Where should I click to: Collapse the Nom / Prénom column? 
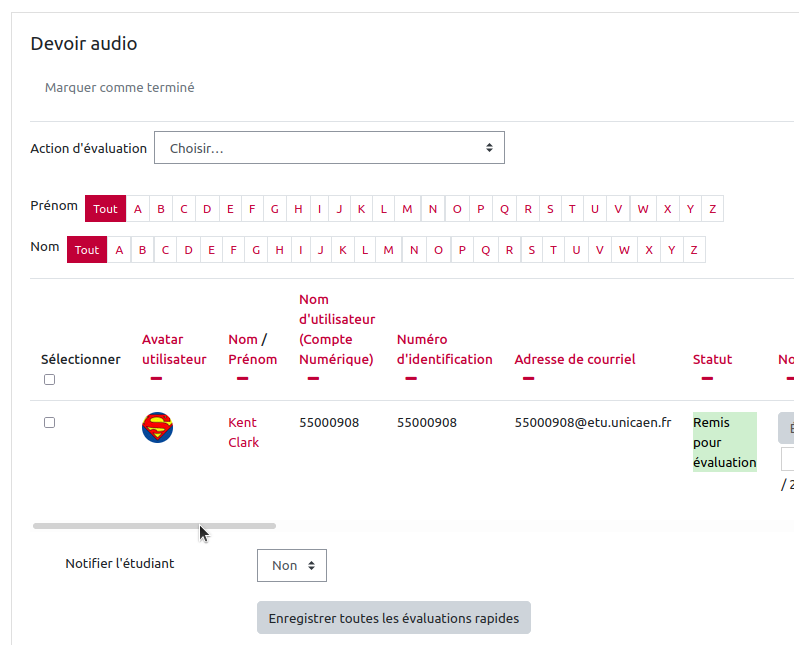pyautogui.click(x=242, y=379)
